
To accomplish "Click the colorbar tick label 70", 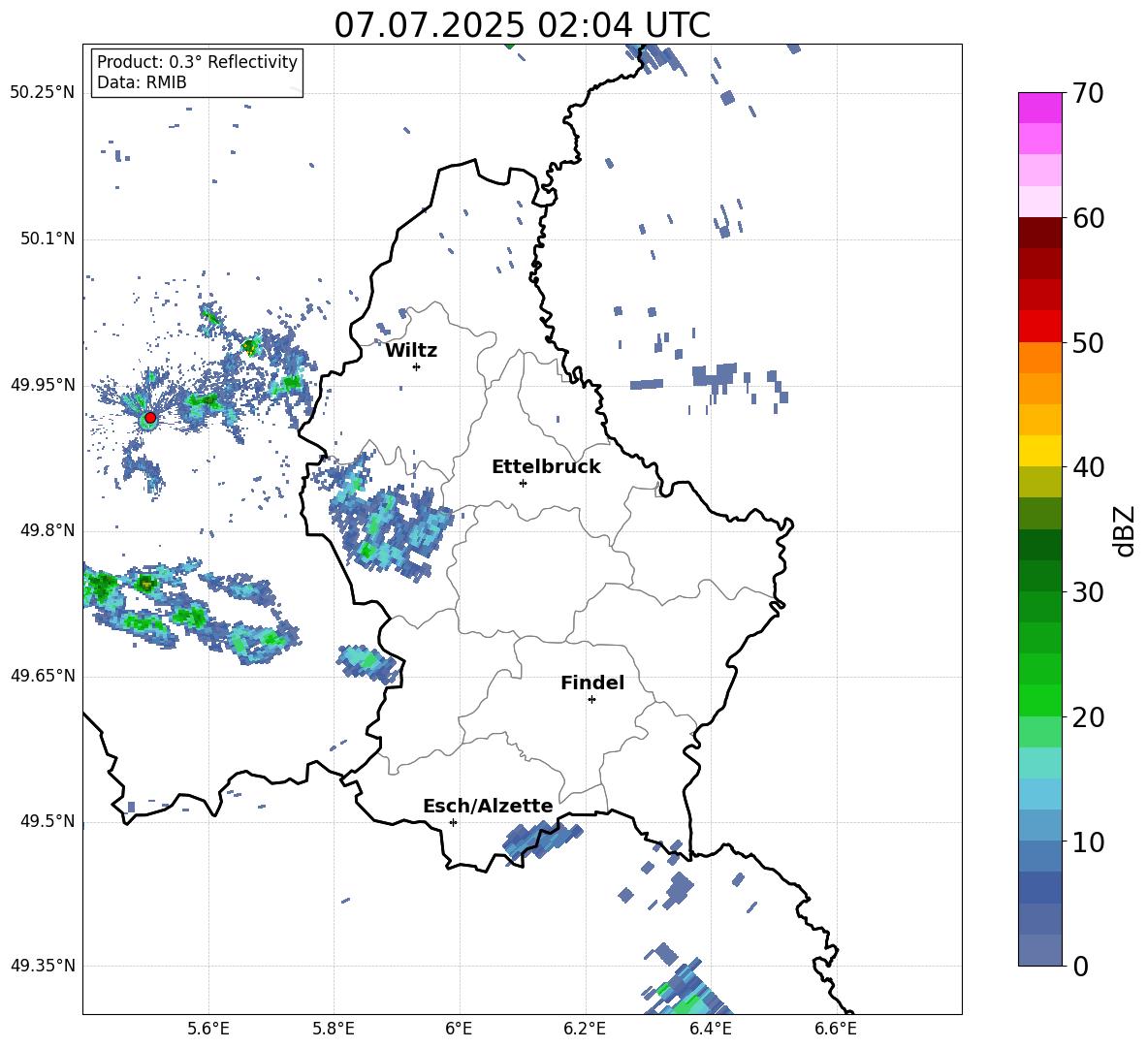I will pyautogui.click(x=1088, y=94).
